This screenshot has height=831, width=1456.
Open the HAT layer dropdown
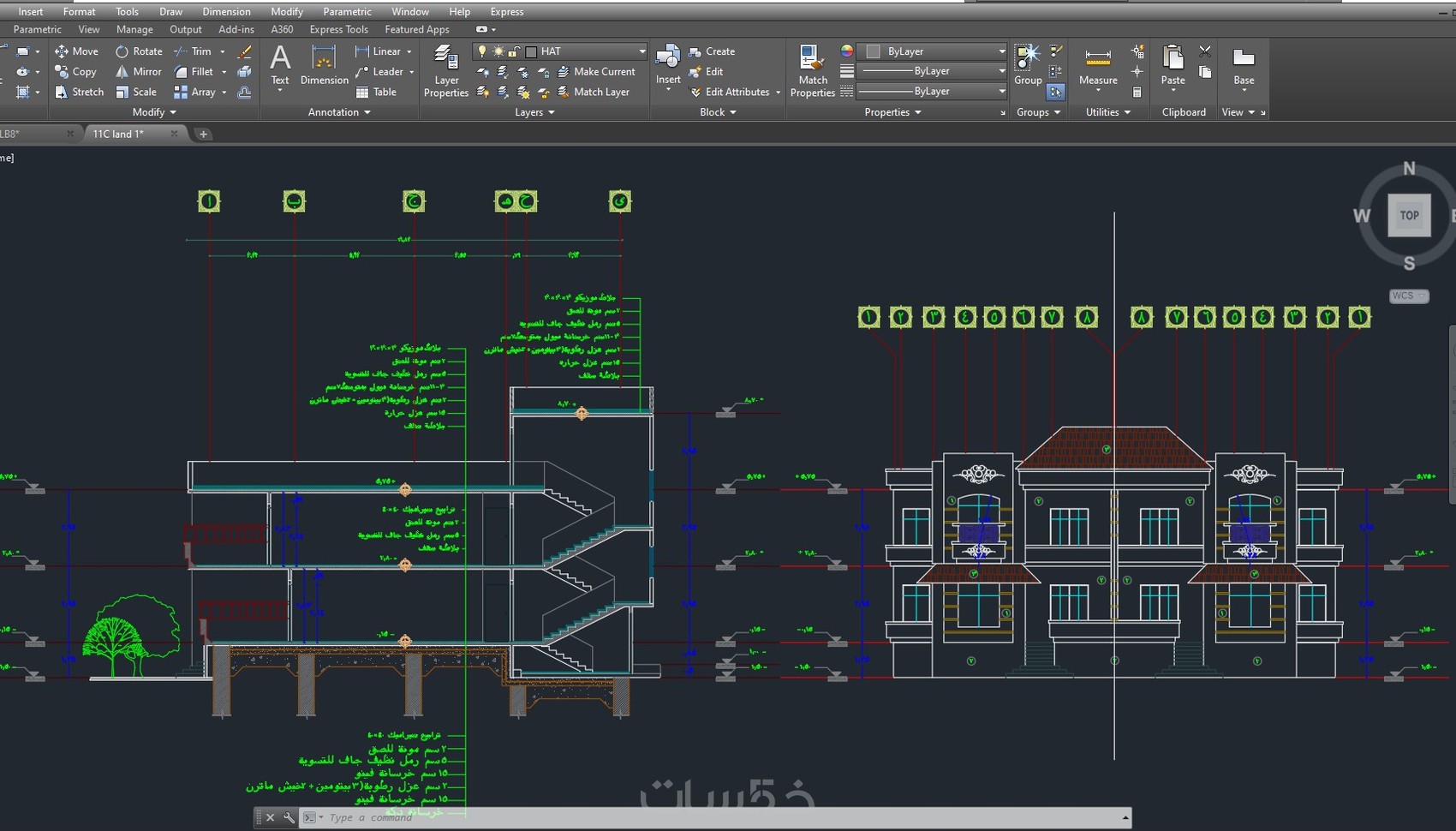point(641,51)
